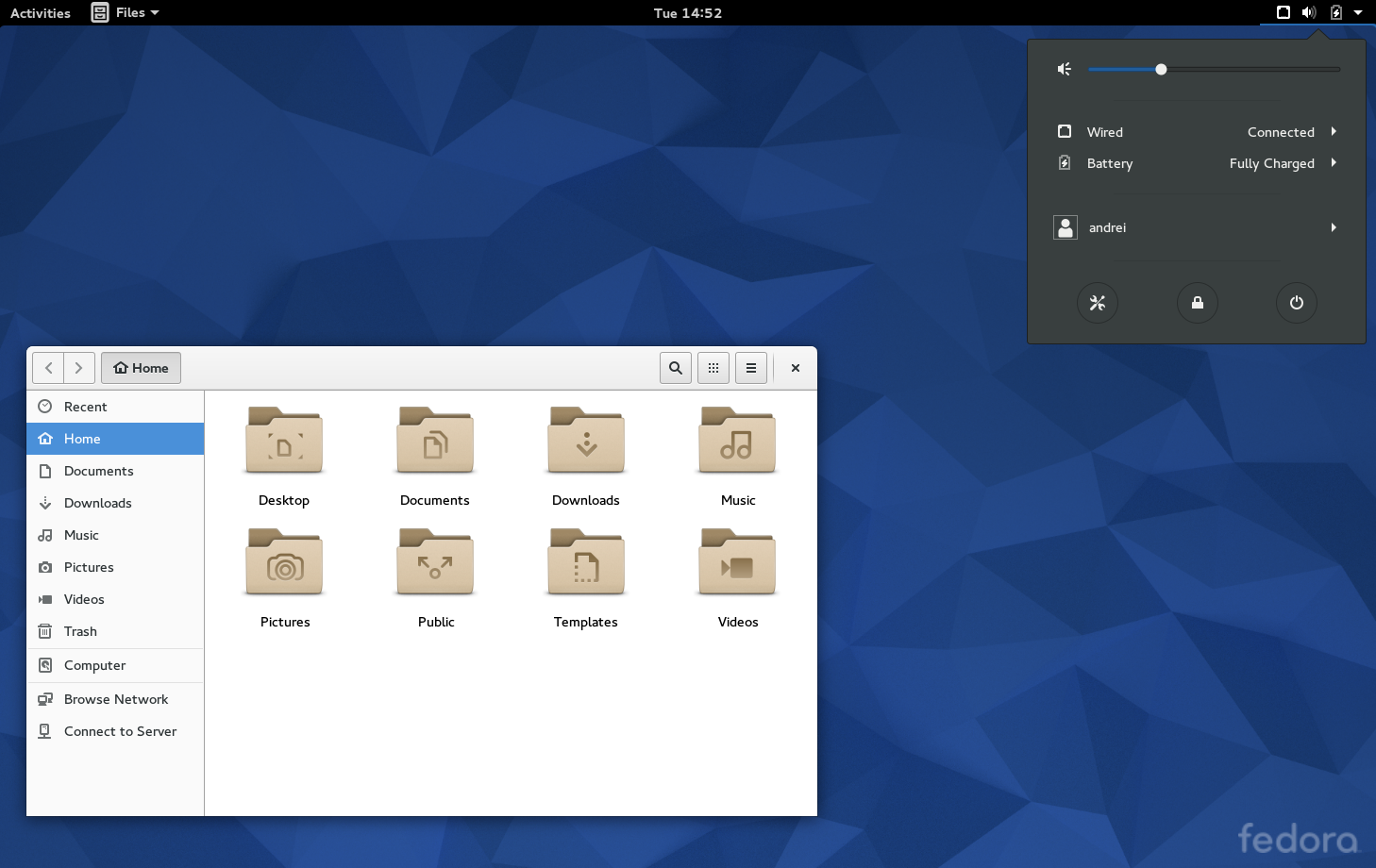Select Trash in the sidebar
Screen dimensions: 1376x868
[80, 631]
